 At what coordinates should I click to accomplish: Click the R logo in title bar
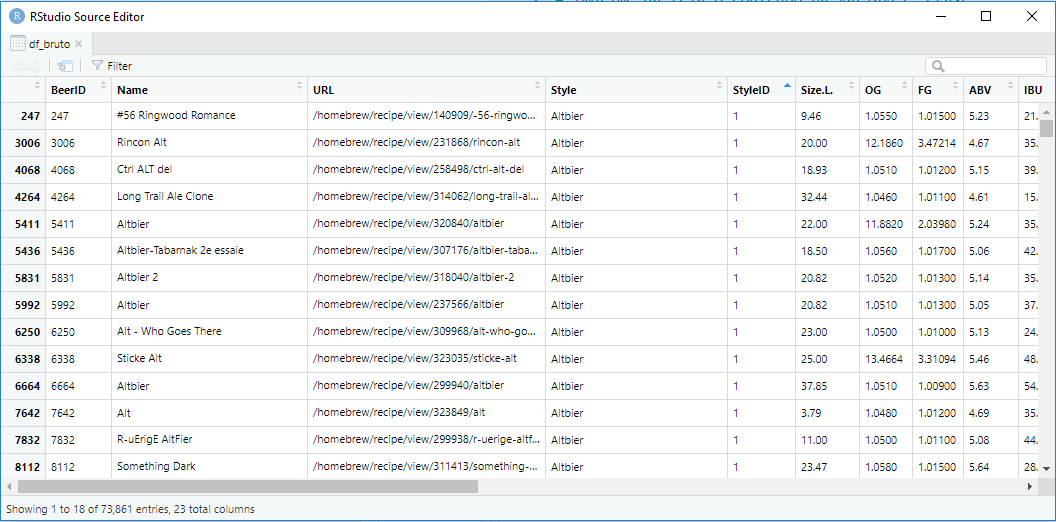17,16
